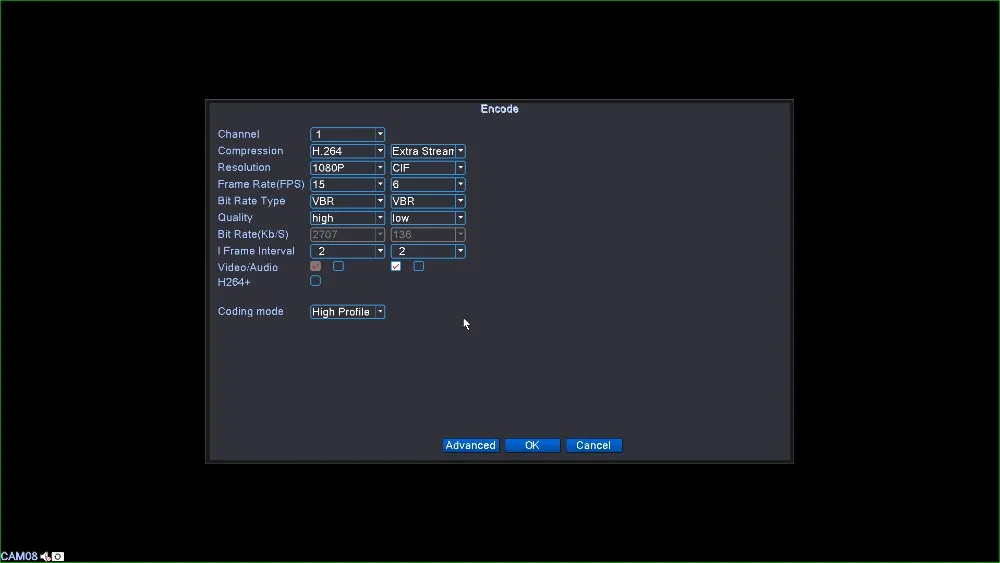Click the Frame Rate(FPS) label
This screenshot has height=563, width=1000.
pos(261,184)
